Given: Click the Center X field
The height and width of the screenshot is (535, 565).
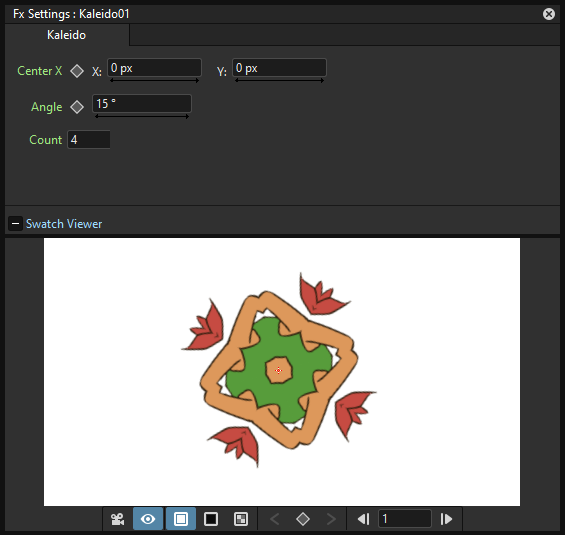Looking at the screenshot, I should click(x=154, y=68).
